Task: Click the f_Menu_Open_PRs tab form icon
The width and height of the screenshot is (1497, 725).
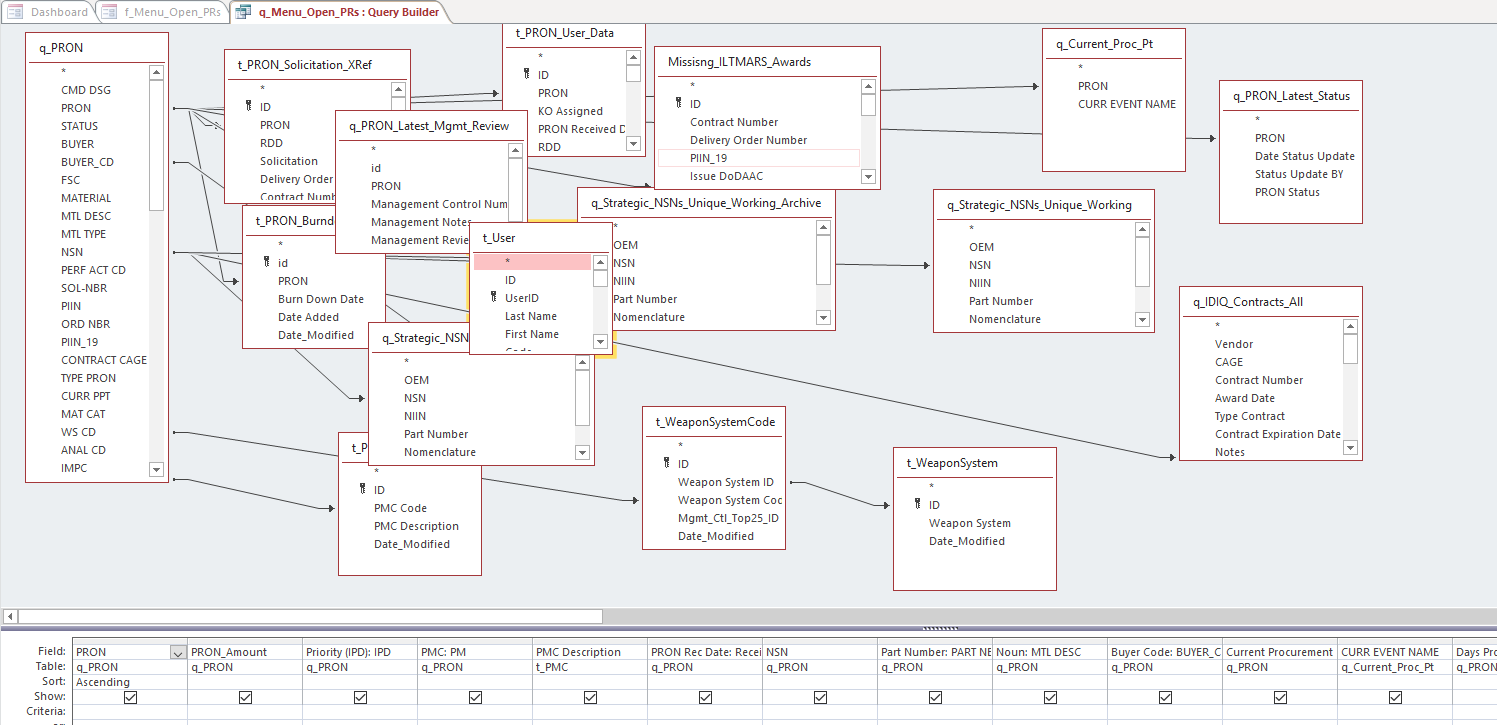Action: 110,12
